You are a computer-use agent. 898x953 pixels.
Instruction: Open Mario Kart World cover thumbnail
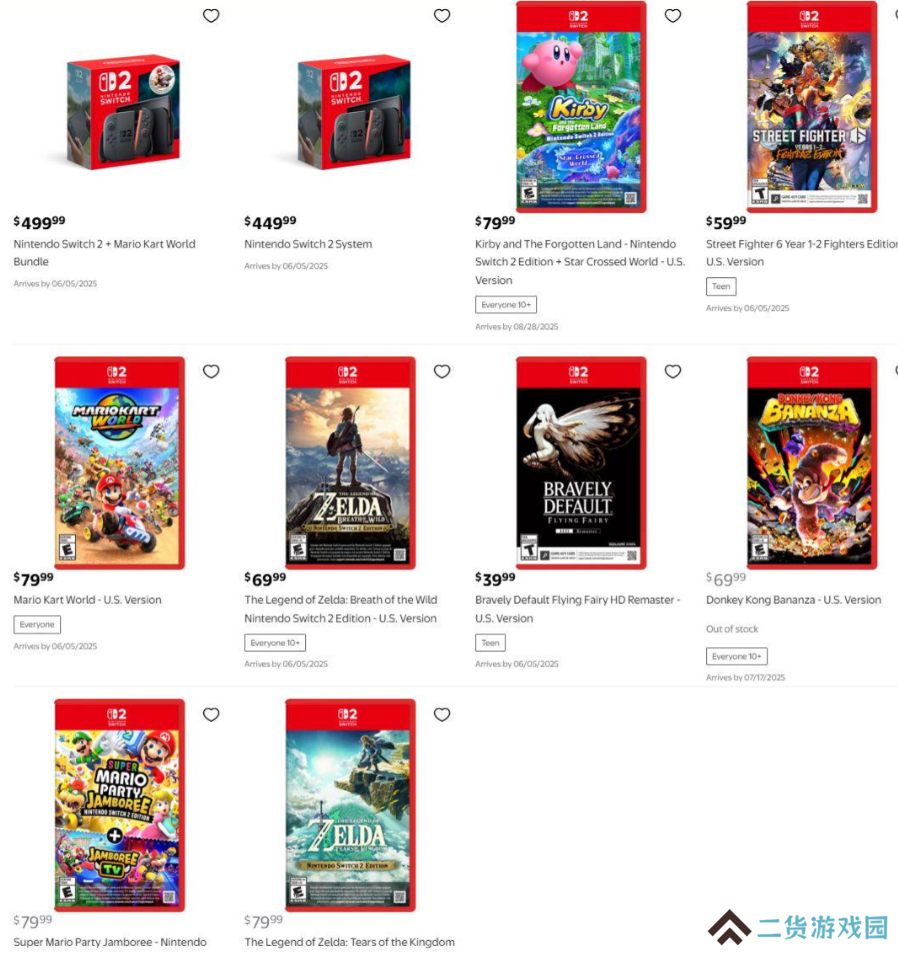[120, 463]
